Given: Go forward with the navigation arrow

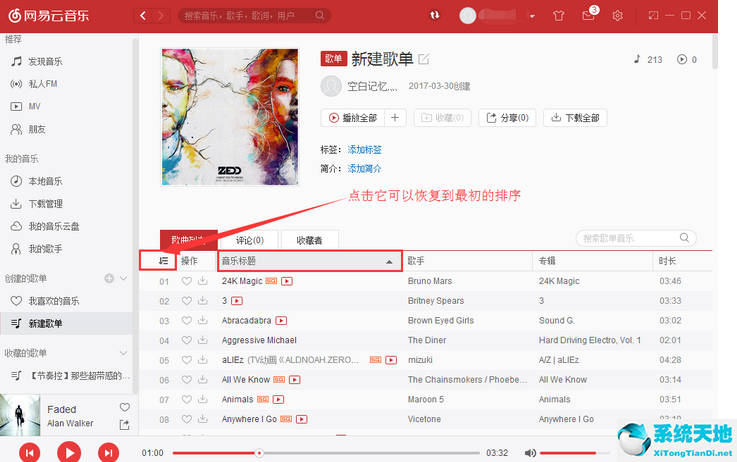Looking at the screenshot, I should coord(161,16).
